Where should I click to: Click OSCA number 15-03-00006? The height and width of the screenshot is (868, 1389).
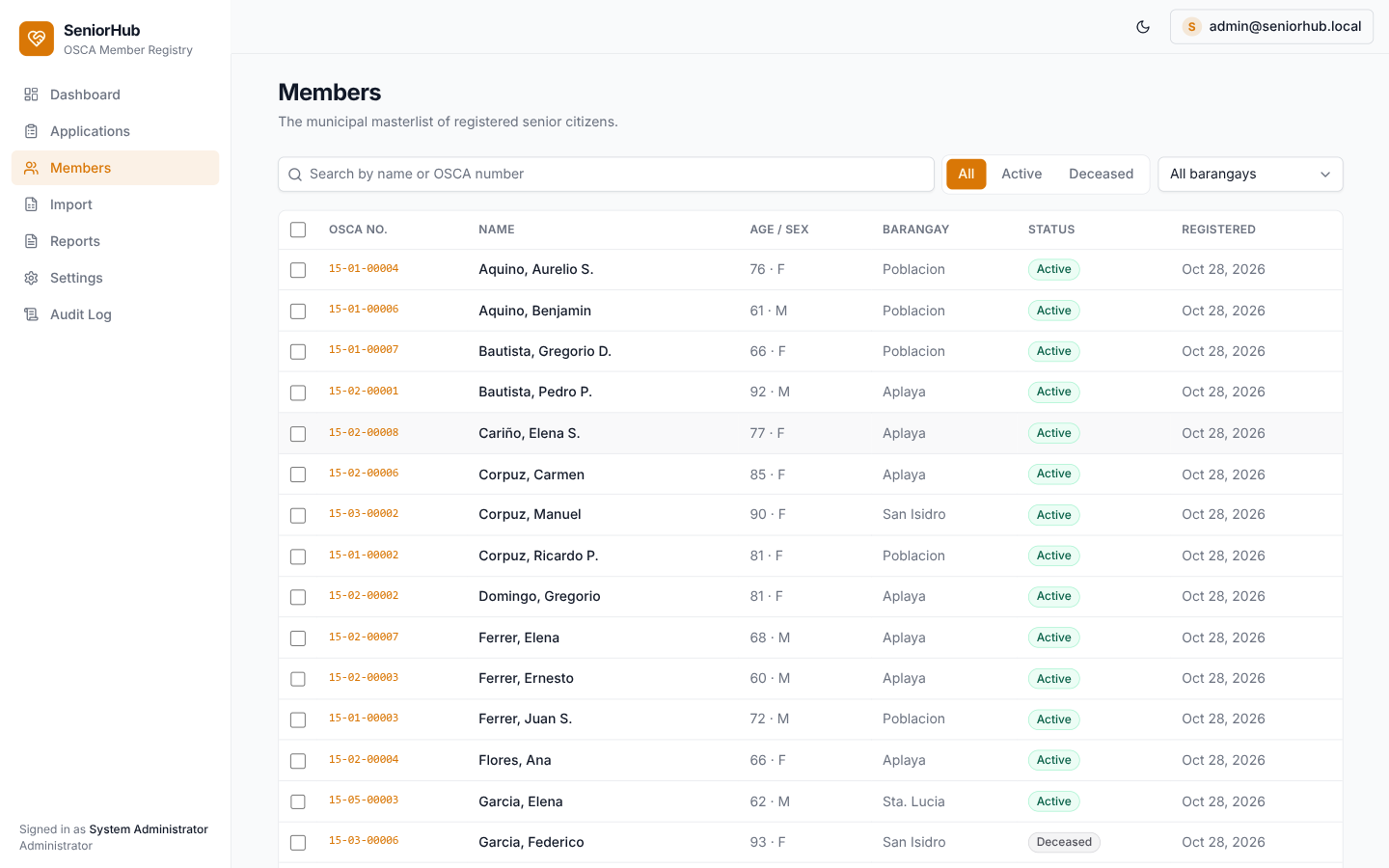tap(364, 841)
